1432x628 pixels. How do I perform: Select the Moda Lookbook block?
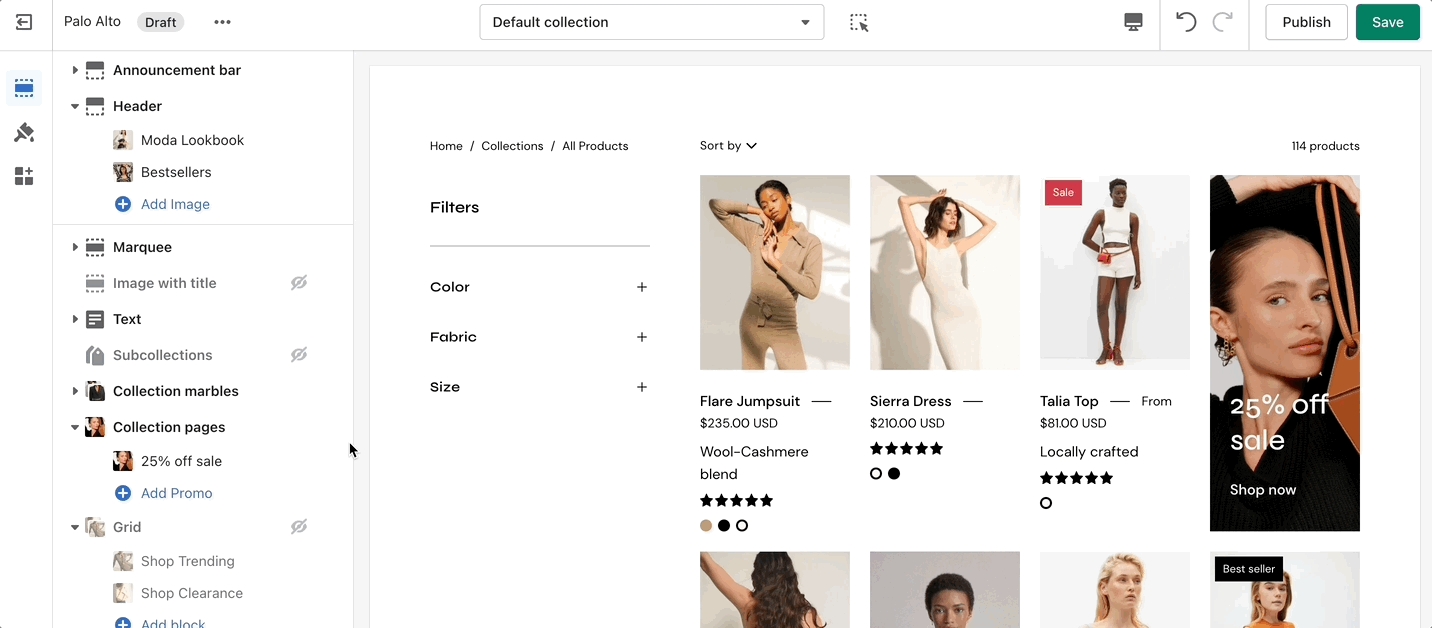click(x=192, y=140)
